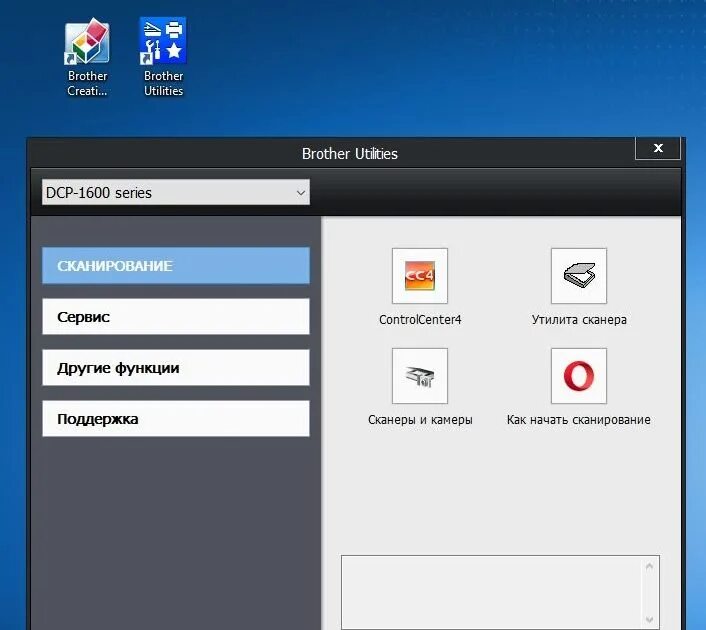Click the Сканеры и камеры text label
This screenshot has height=630, width=706.
click(420, 420)
